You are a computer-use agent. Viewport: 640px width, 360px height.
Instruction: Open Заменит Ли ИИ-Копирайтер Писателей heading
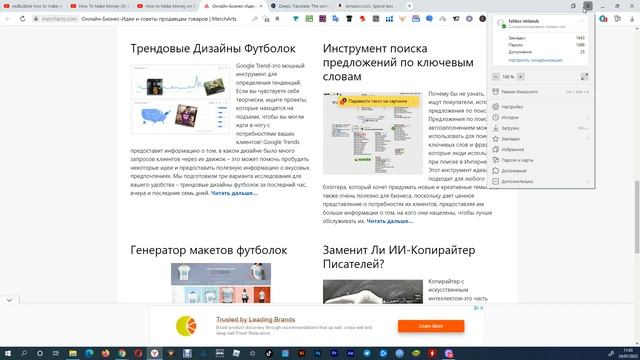click(x=399, y=257)
